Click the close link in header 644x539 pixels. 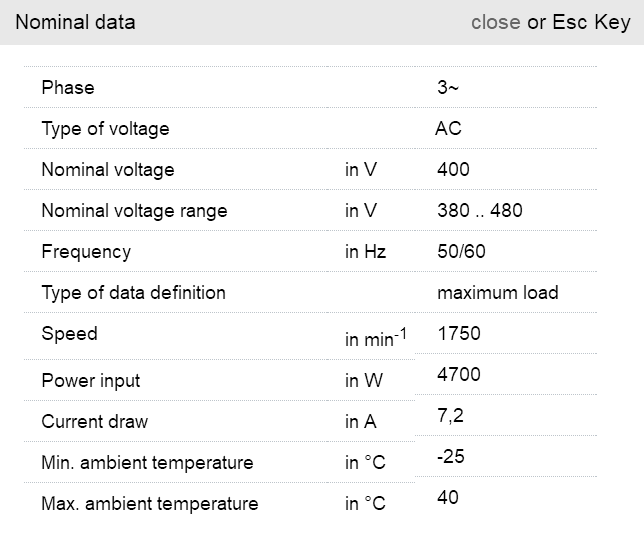495,22
